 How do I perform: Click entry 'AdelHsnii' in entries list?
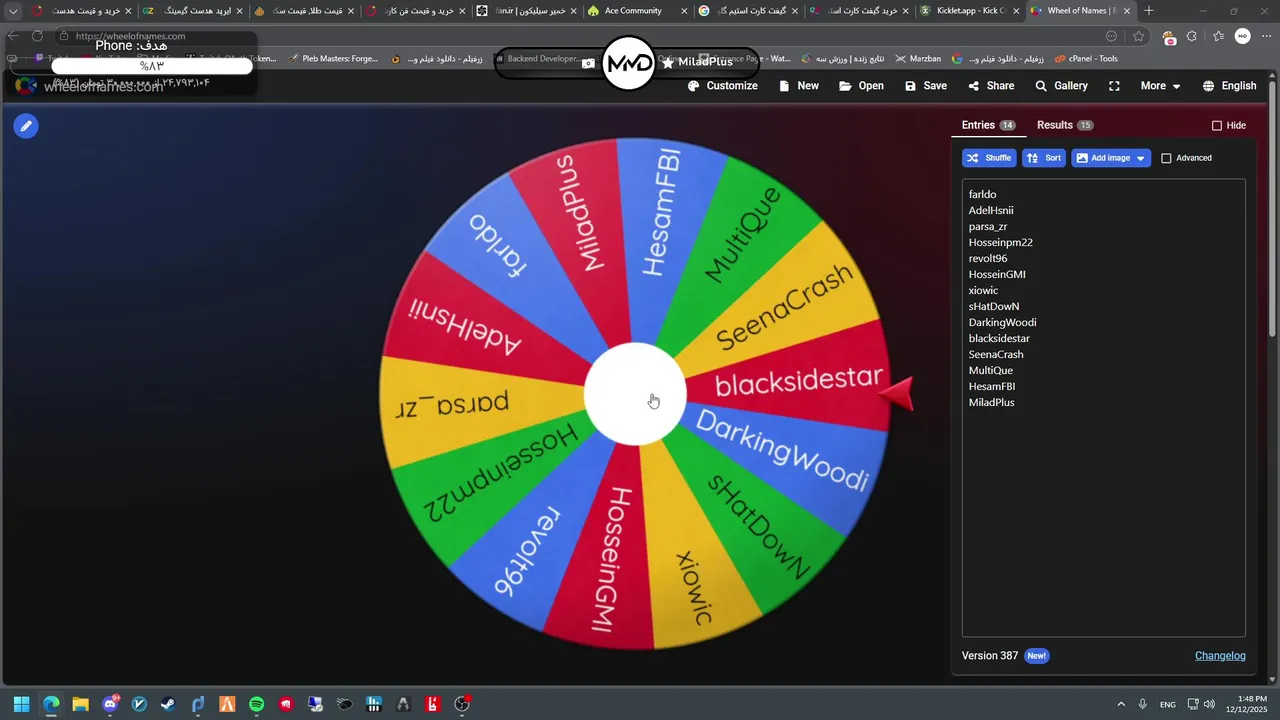click(991, 210)
